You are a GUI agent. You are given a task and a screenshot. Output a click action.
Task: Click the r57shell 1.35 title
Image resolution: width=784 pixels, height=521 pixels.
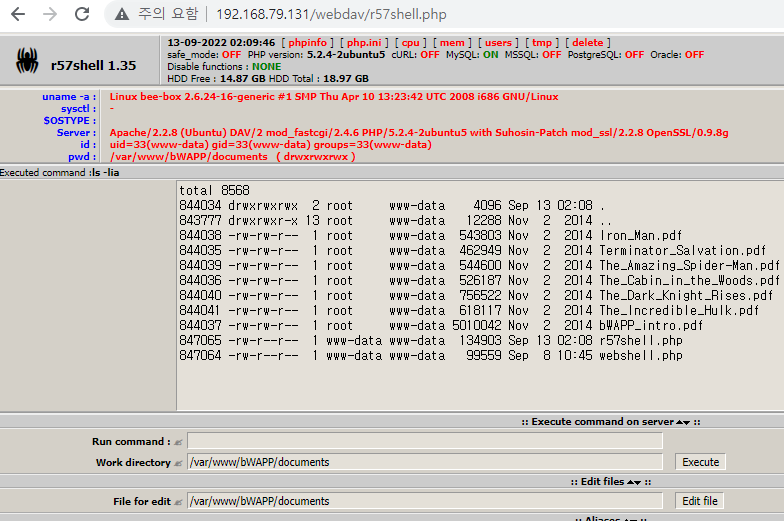pos(94,66)
